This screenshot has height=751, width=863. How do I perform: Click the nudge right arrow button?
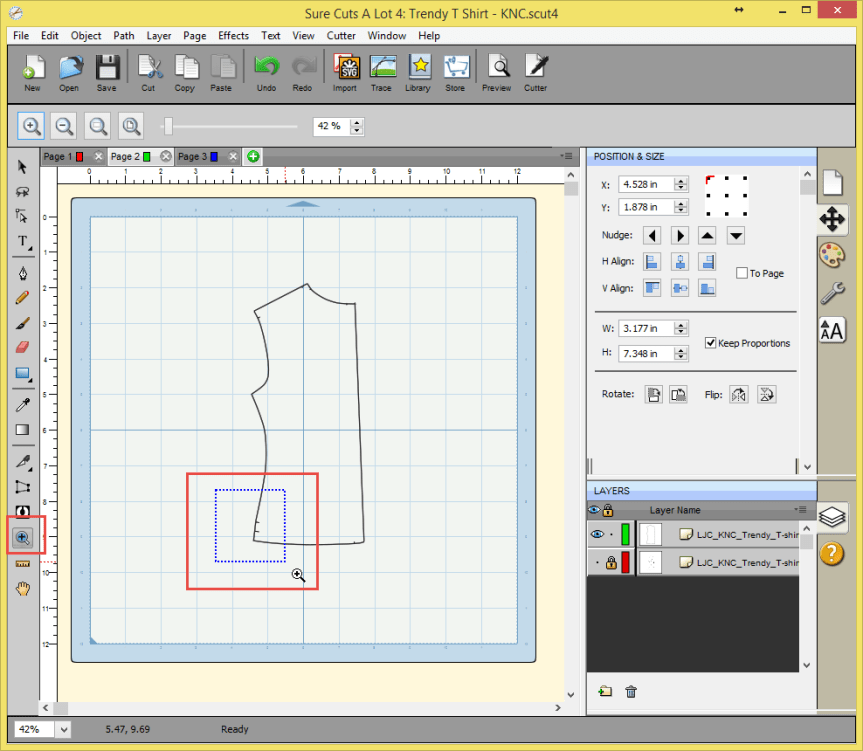click(680, 236)
